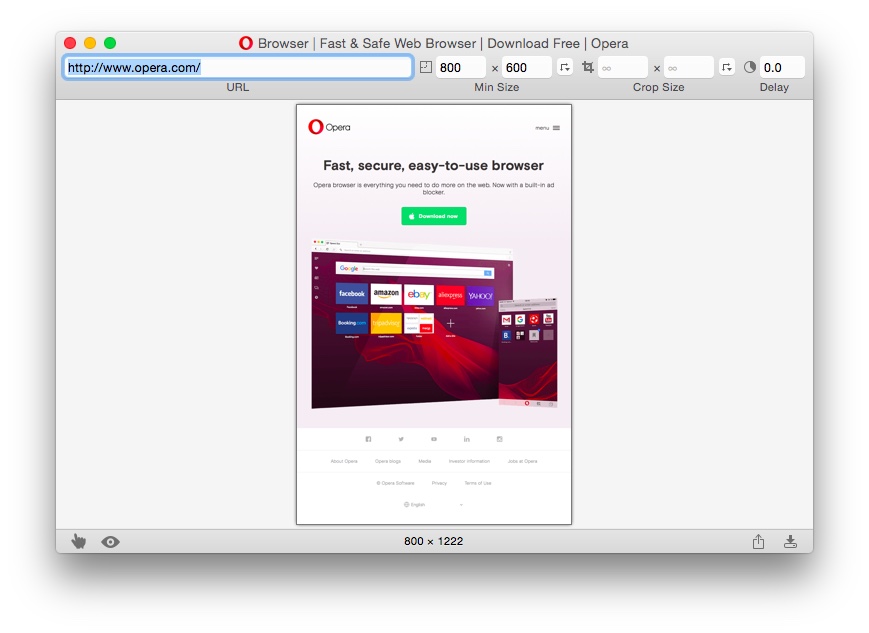
Task: Click the green Download now button in preview
Action: 434,216
